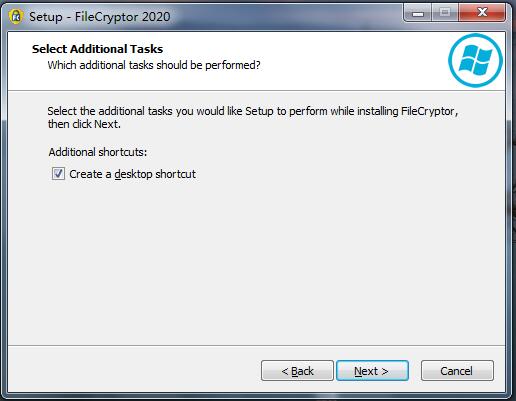Click the greyed-out maximize button
This screenshot has height=401, width=516.
(445, 13)
